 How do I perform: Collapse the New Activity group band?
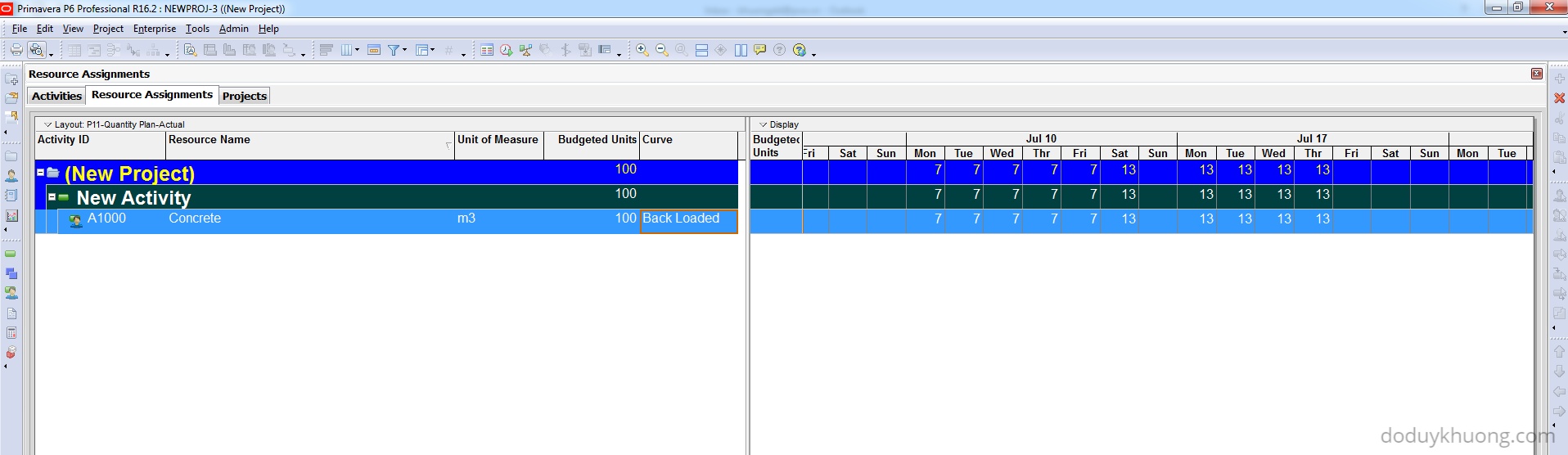pyautogui.click(x=52, y=197)
